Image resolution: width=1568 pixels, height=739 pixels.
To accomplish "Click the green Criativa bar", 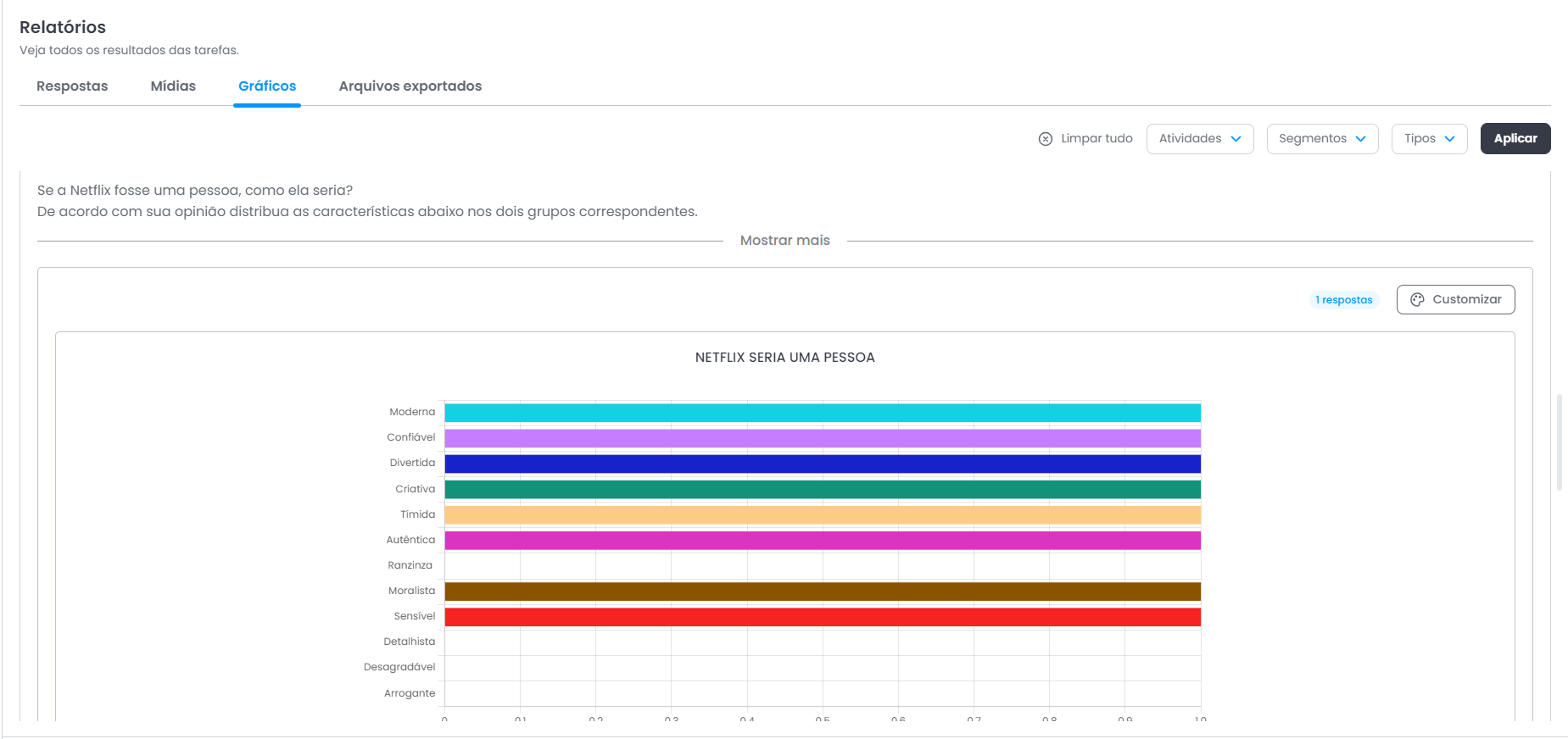I will (823, 489).
